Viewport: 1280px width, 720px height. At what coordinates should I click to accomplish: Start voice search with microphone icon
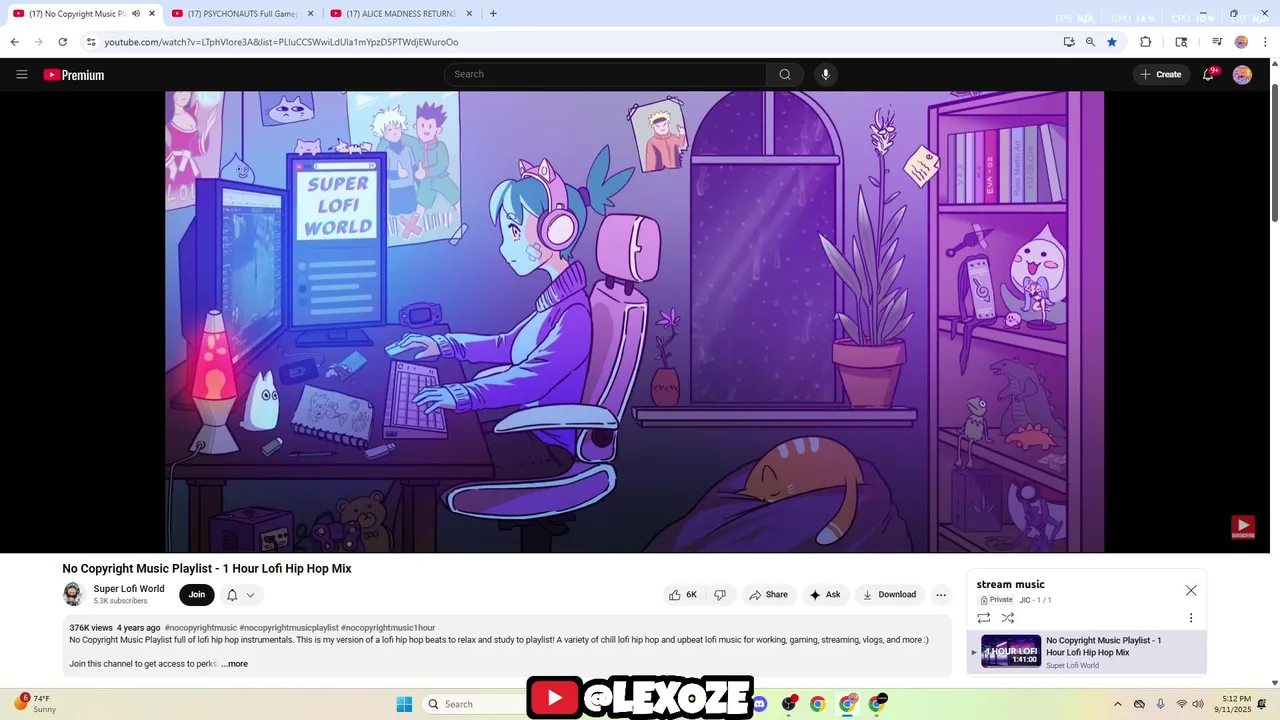(825, 74)
